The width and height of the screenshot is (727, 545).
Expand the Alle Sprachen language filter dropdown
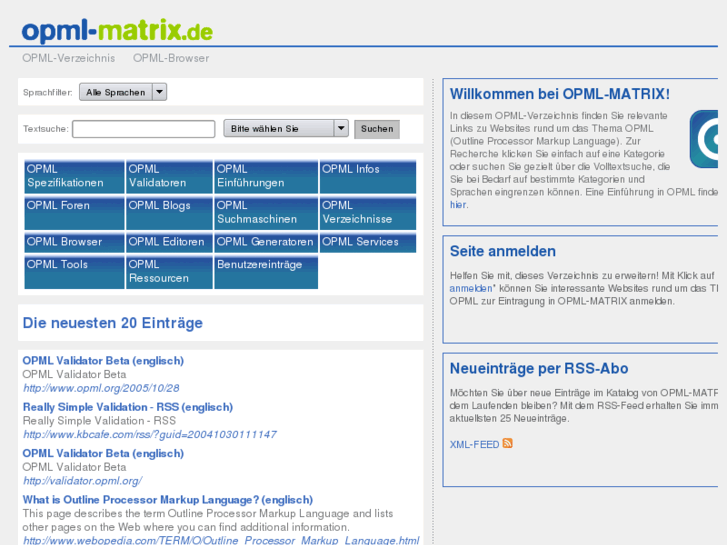pos(123,92)
